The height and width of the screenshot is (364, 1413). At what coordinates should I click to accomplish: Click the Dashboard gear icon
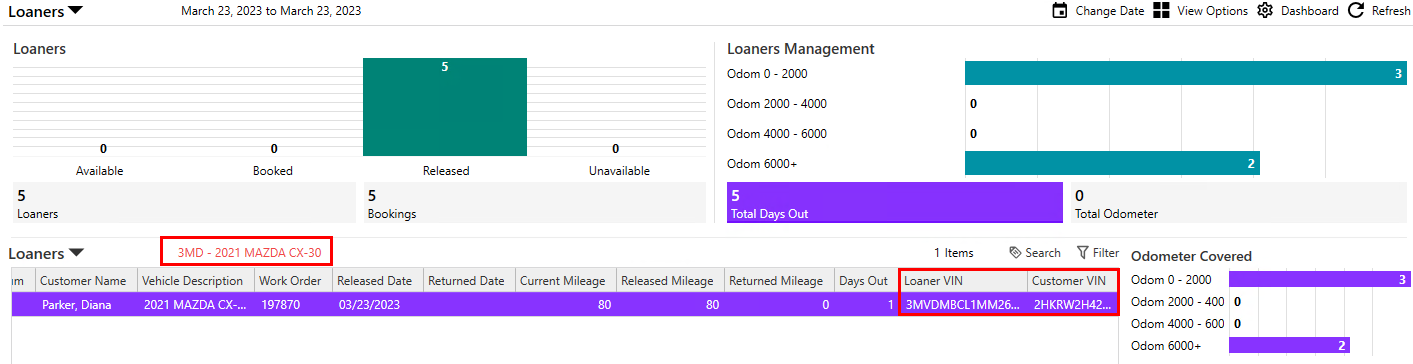[x=1265, y=11]
